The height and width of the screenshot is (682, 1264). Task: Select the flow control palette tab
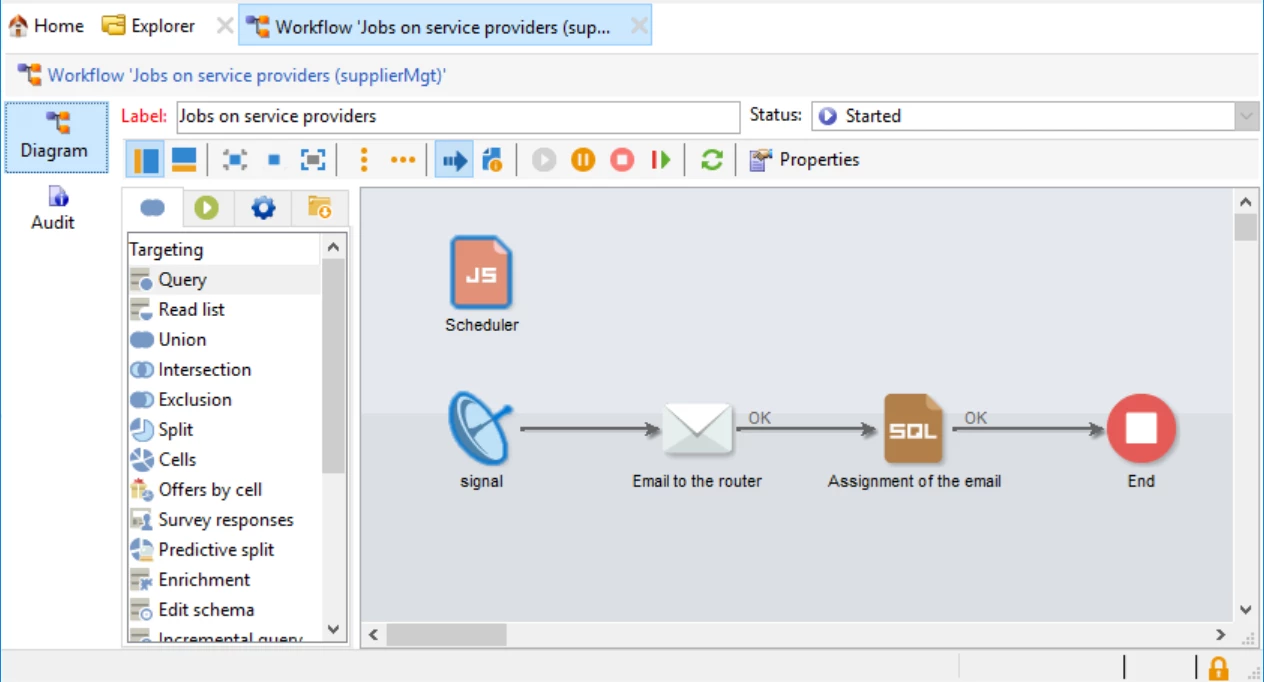tap(207, 208)
